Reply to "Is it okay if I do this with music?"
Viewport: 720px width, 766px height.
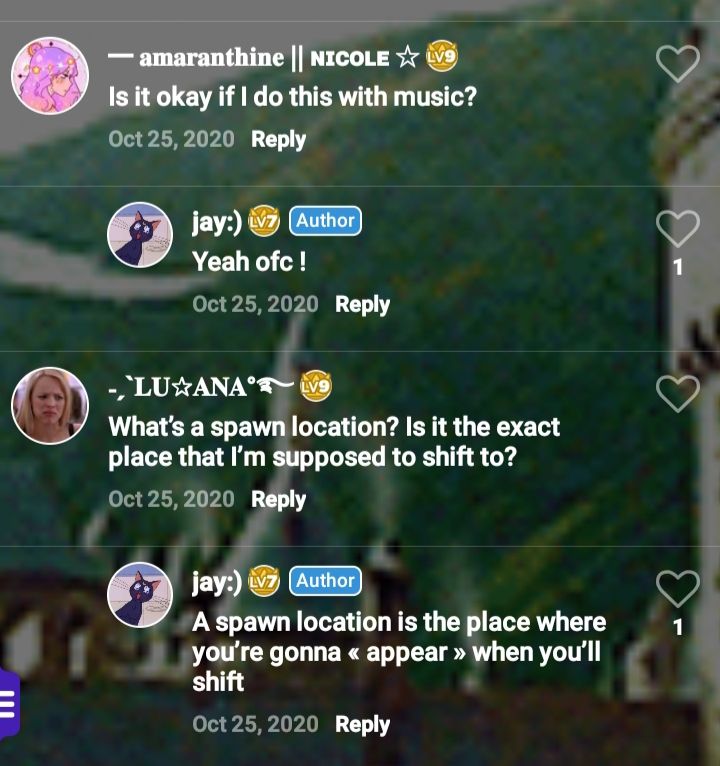point(278,140)
